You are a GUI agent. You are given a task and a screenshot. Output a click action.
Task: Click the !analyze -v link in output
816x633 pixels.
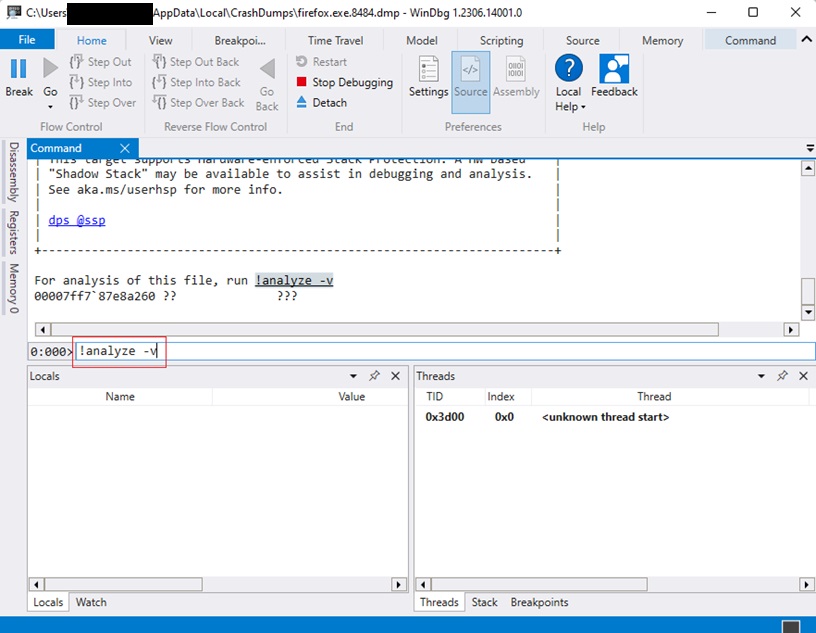pyautogui.click(x=294, y=281)
